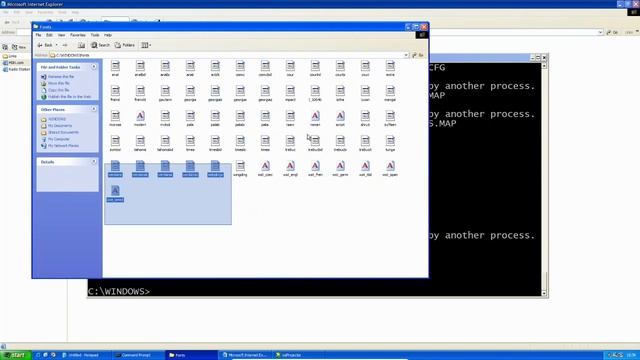
Task: Click the Windows Start button
Action: point(16,355)
